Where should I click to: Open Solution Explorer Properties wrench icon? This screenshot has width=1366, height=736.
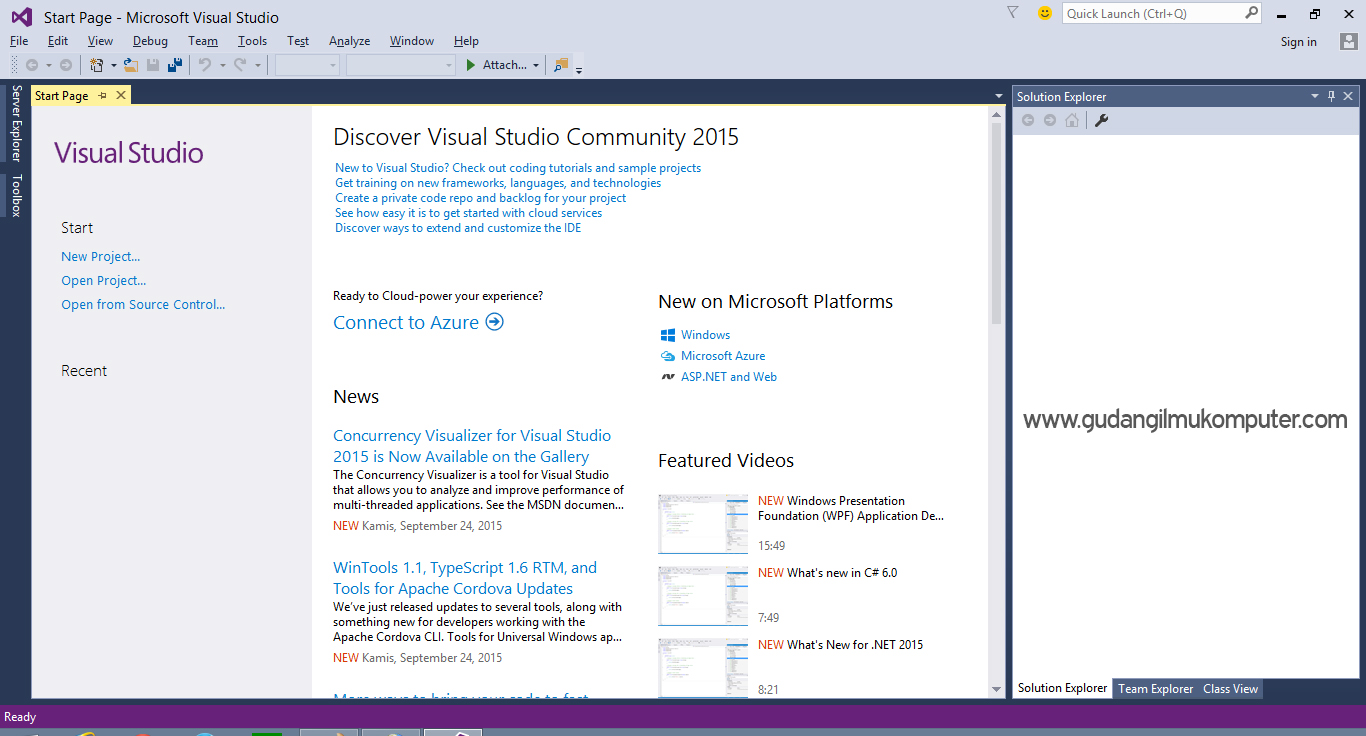1102,120
